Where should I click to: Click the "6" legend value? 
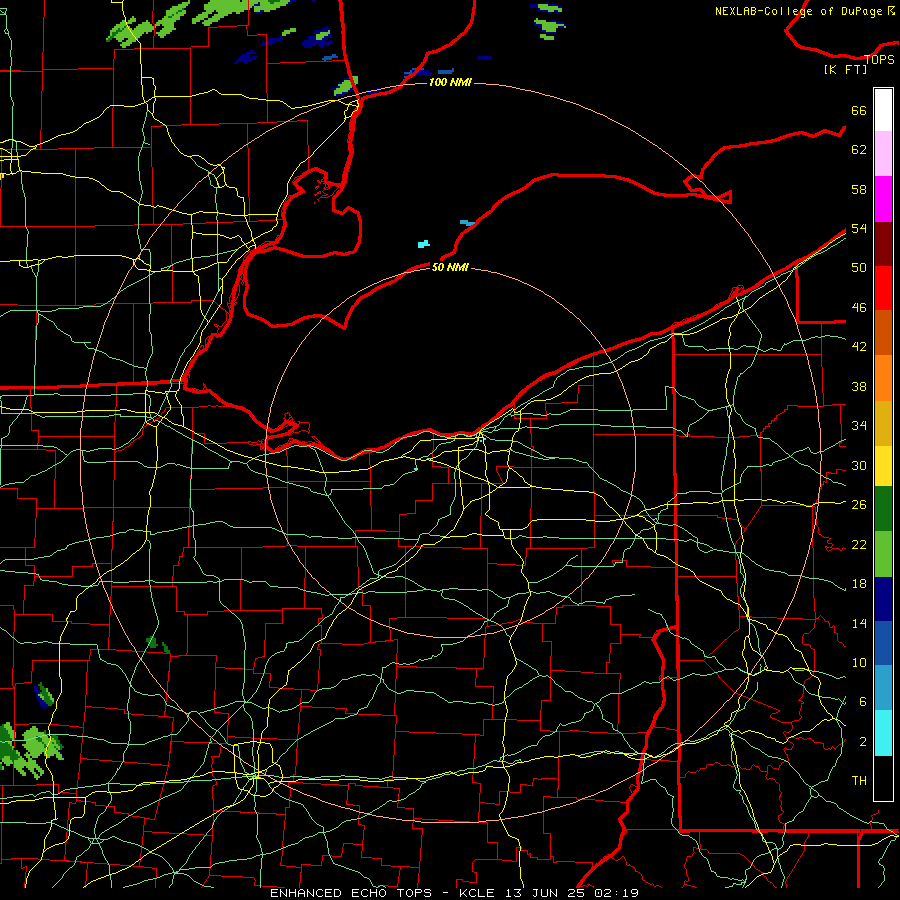click(862, 701)
